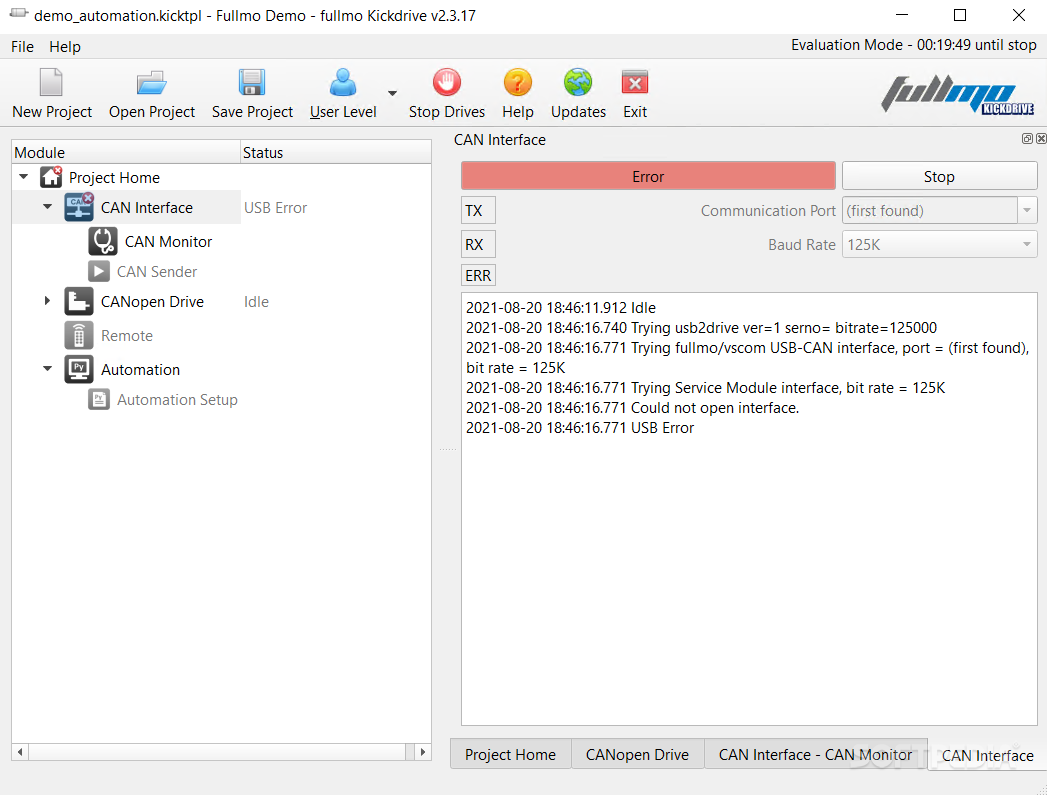The width and height of the screenshot is (1047, 795).
Task: Expand the CANopen Drive tree node
Action: (47, 301)
